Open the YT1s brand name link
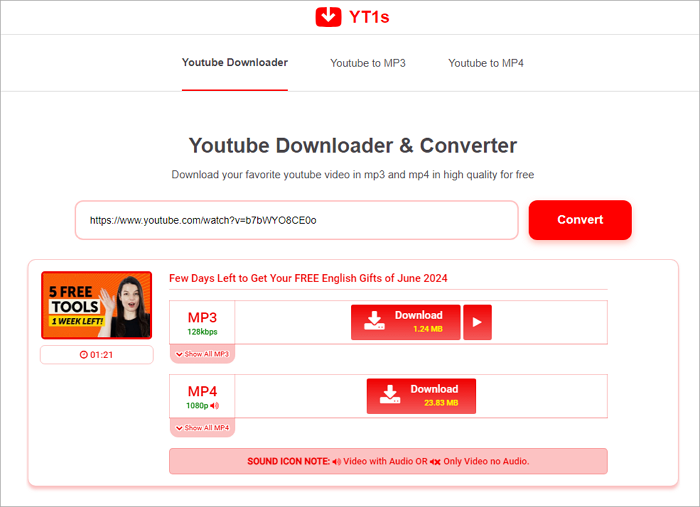Viewport: 700px width, 507px height. coord(369,17)
